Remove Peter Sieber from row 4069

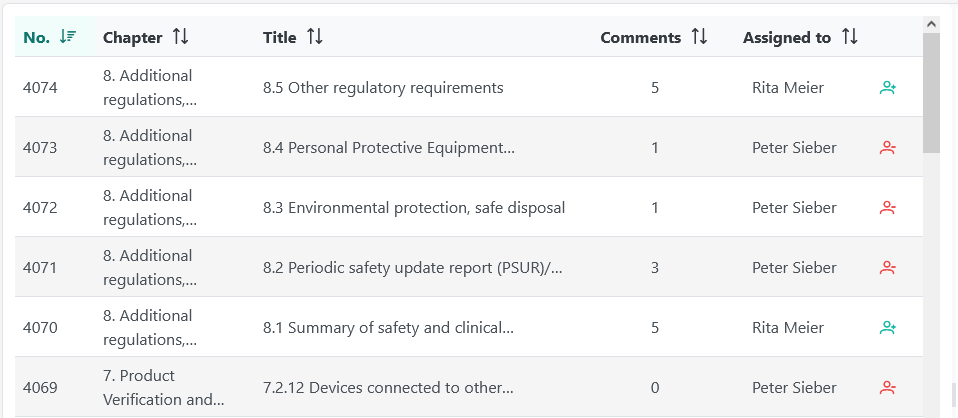coord(887,388)
